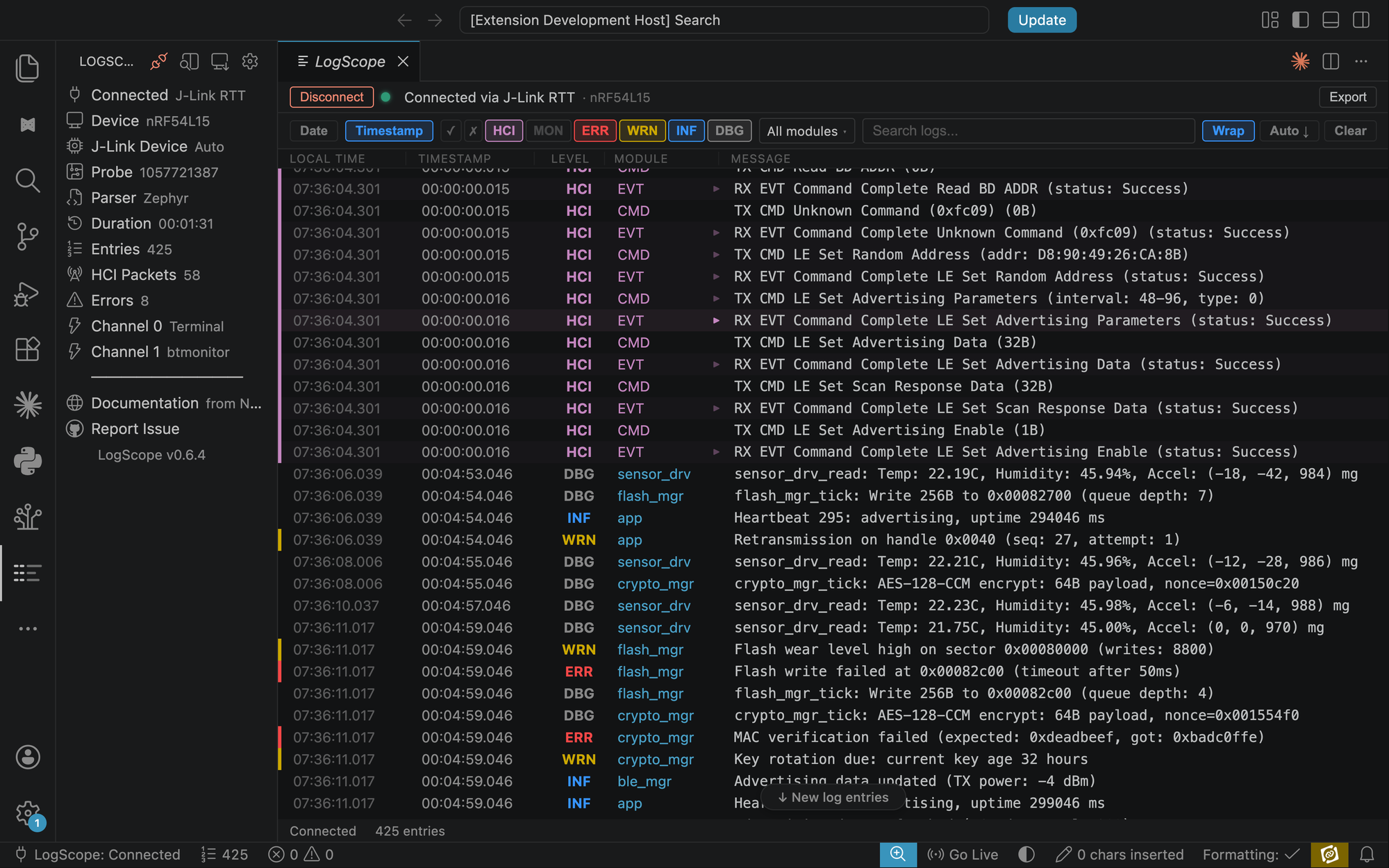Close the LogScope tab
The image size is (1389, 868).
[x=403, y=61]
